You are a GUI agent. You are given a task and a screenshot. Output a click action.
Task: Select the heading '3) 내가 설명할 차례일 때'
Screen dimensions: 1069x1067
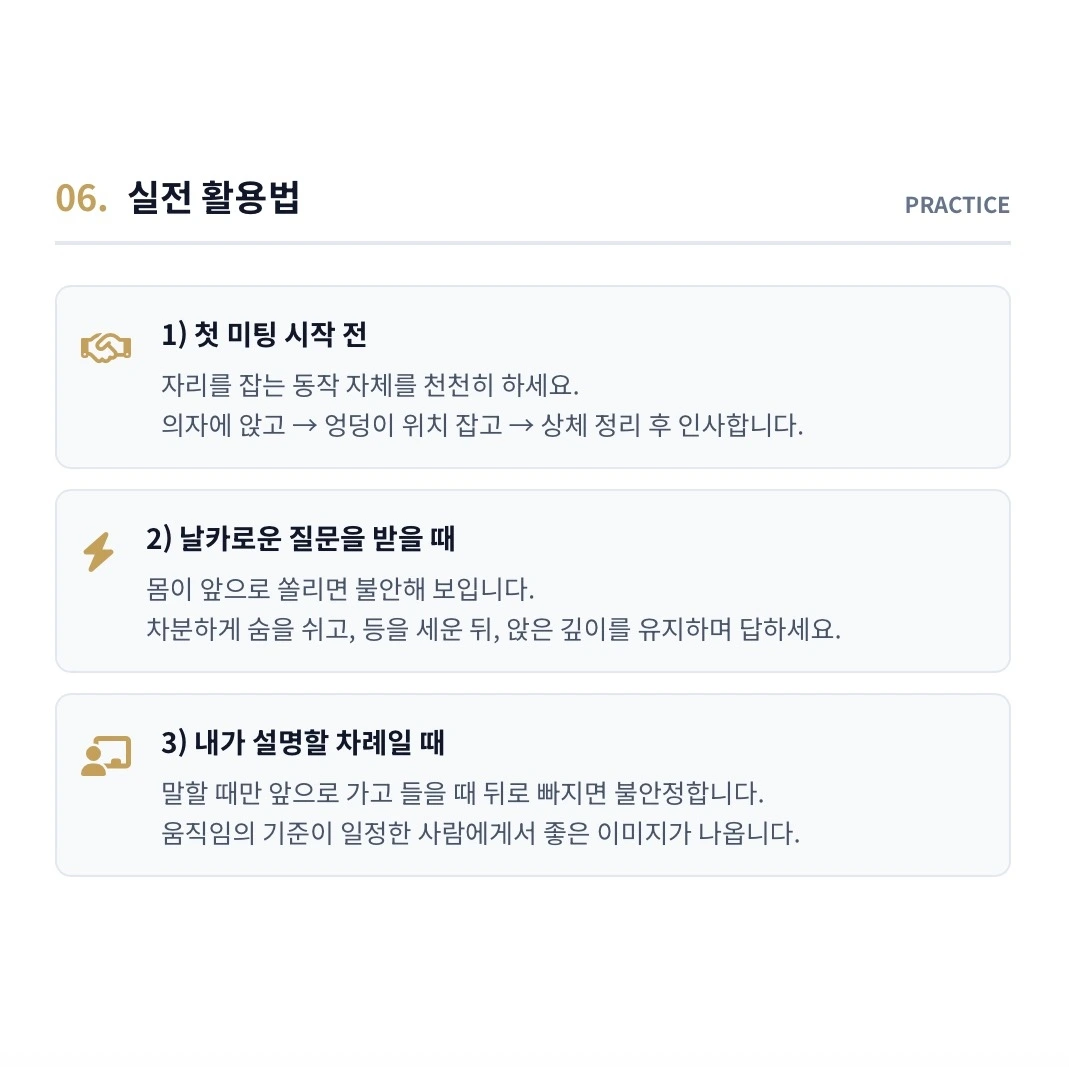click(x=303, y=742)
